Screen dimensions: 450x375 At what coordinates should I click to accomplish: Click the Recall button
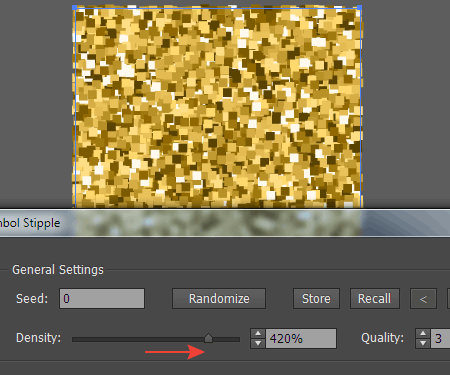[375, 298]
